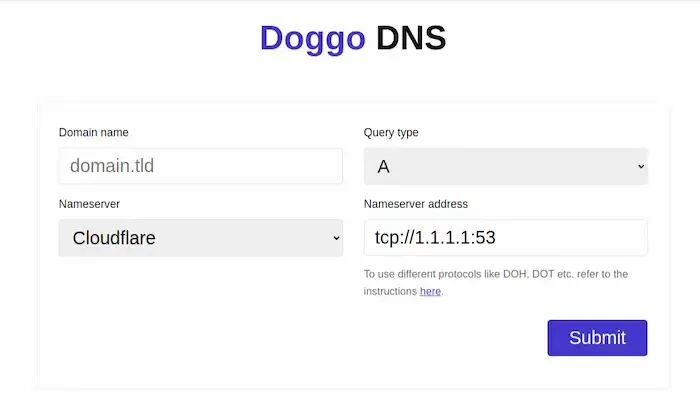Select the 'A' record value shown
Screen dimensions: 700x418
(x=383, y=167)
